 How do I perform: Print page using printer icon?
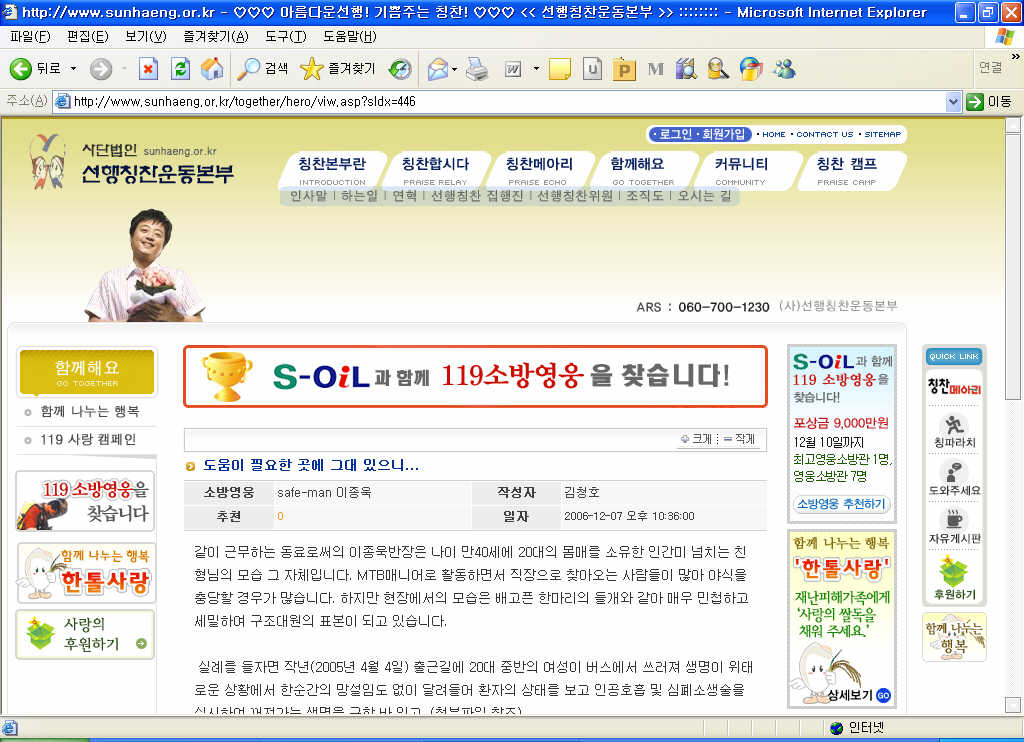477,69
